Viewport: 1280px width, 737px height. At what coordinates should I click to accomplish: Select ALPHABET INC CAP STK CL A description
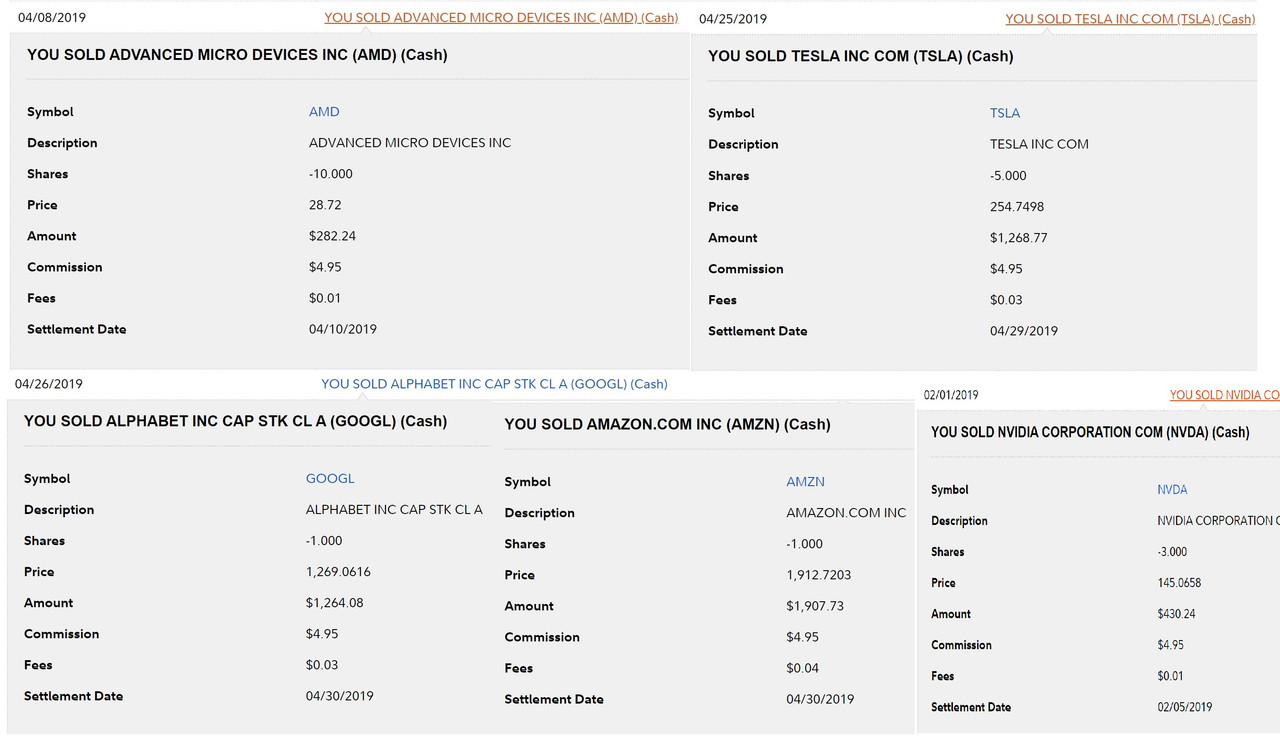tap(394, 510)
